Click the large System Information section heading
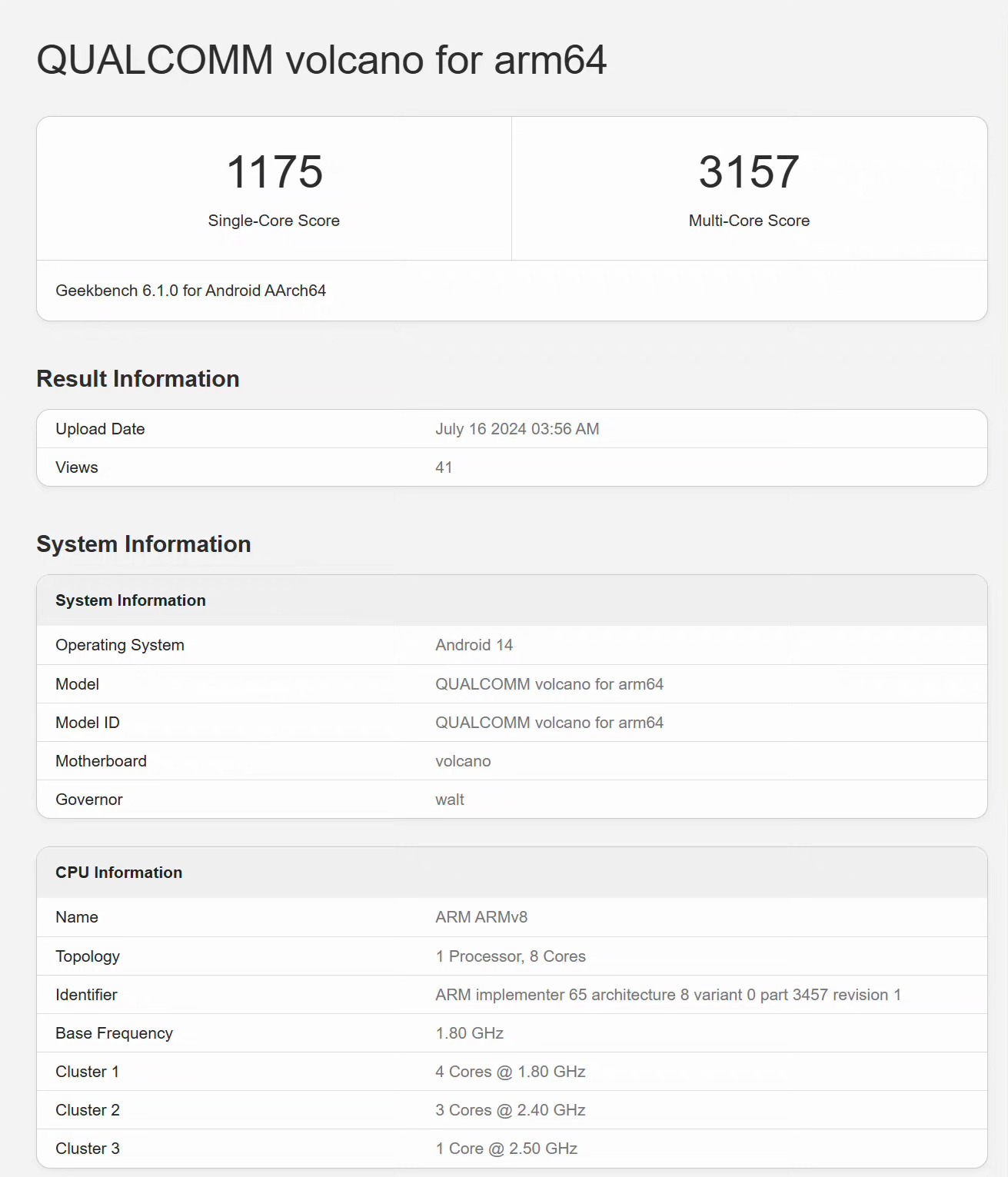 [x=144, y=544]
